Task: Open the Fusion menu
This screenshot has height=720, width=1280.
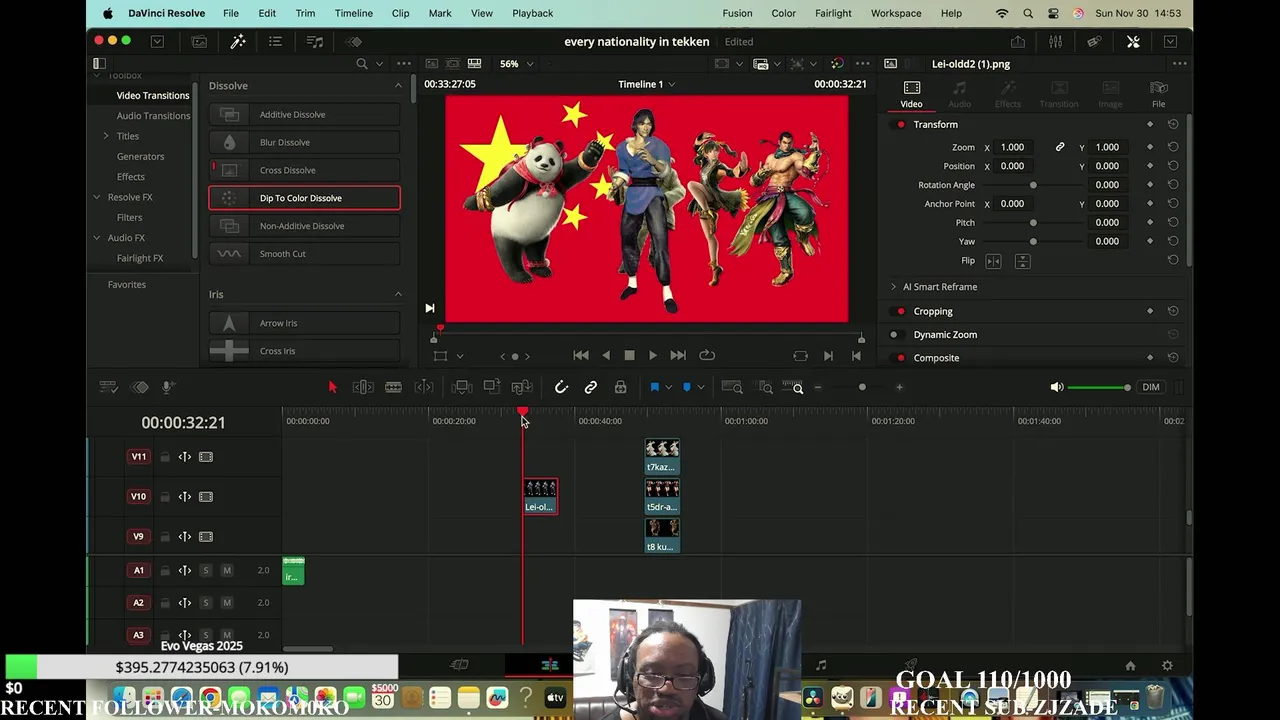Action: [737, 13]
